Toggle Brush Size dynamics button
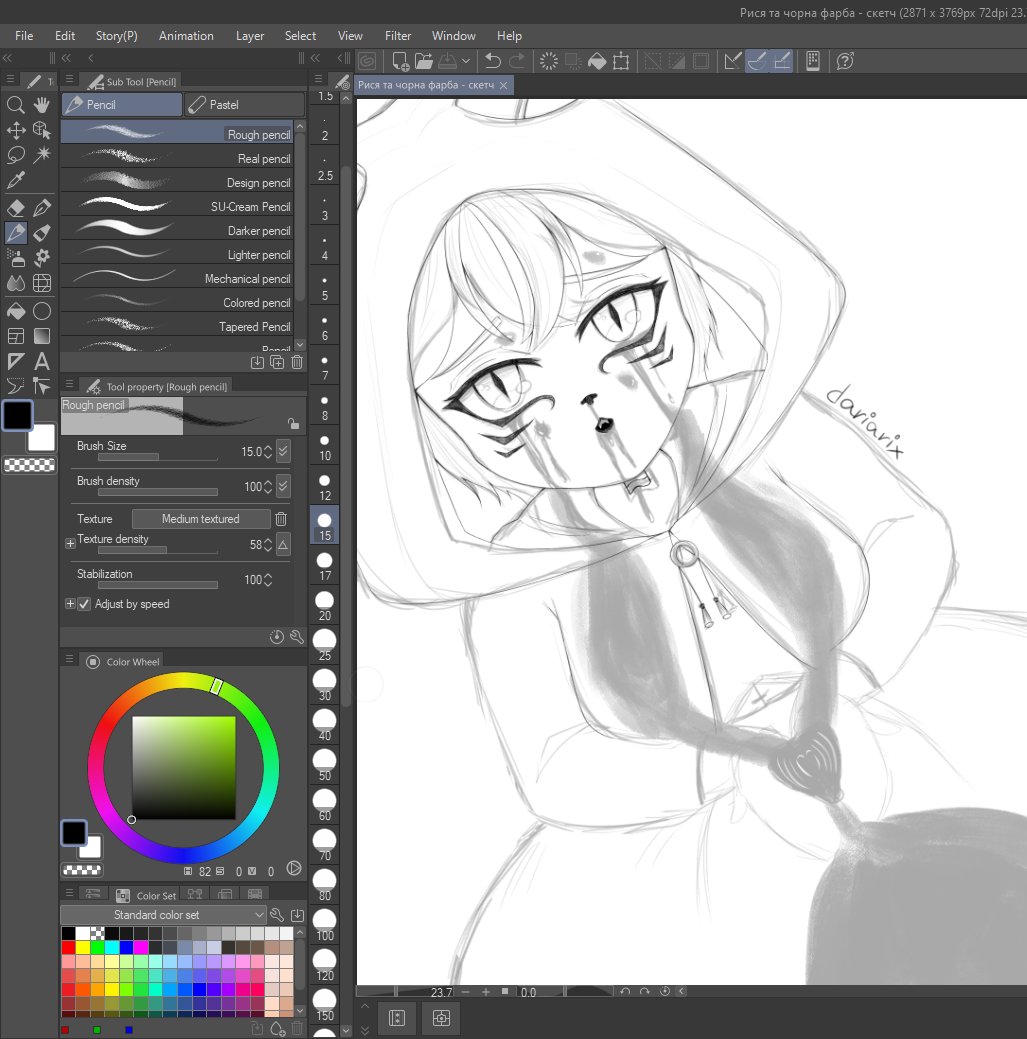This screenshot has width=1027, height=1039. click(x=283, y=451)
